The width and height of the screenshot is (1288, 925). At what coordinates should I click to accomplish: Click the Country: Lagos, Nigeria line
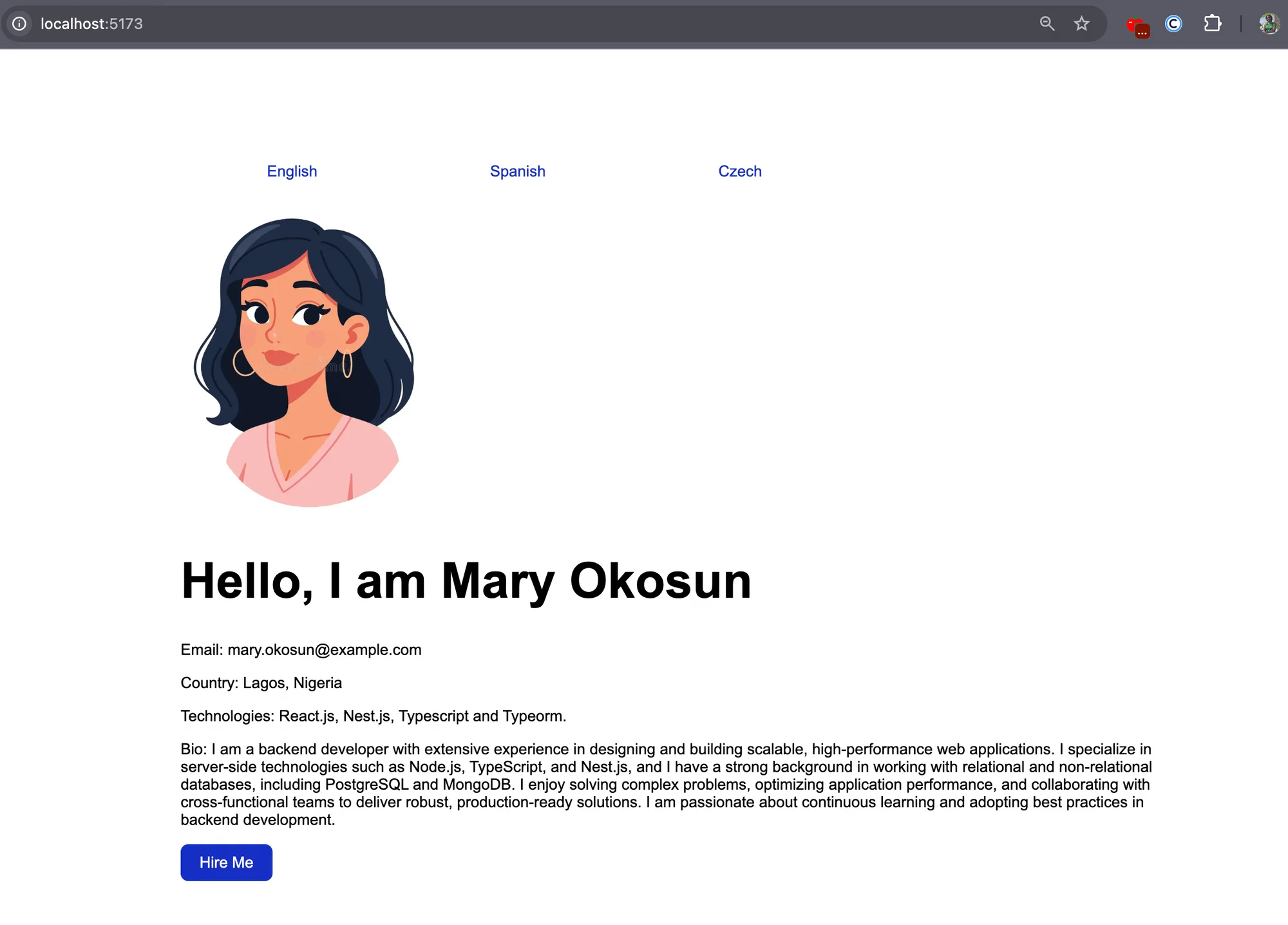261,683
